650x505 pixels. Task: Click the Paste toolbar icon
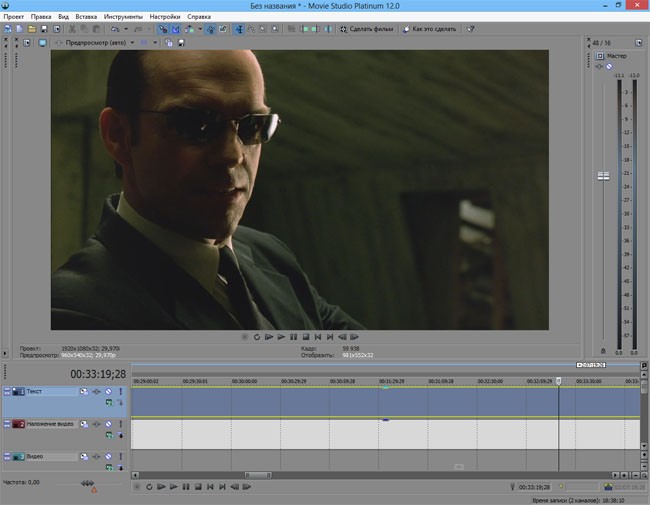click(x=96, y=29)
